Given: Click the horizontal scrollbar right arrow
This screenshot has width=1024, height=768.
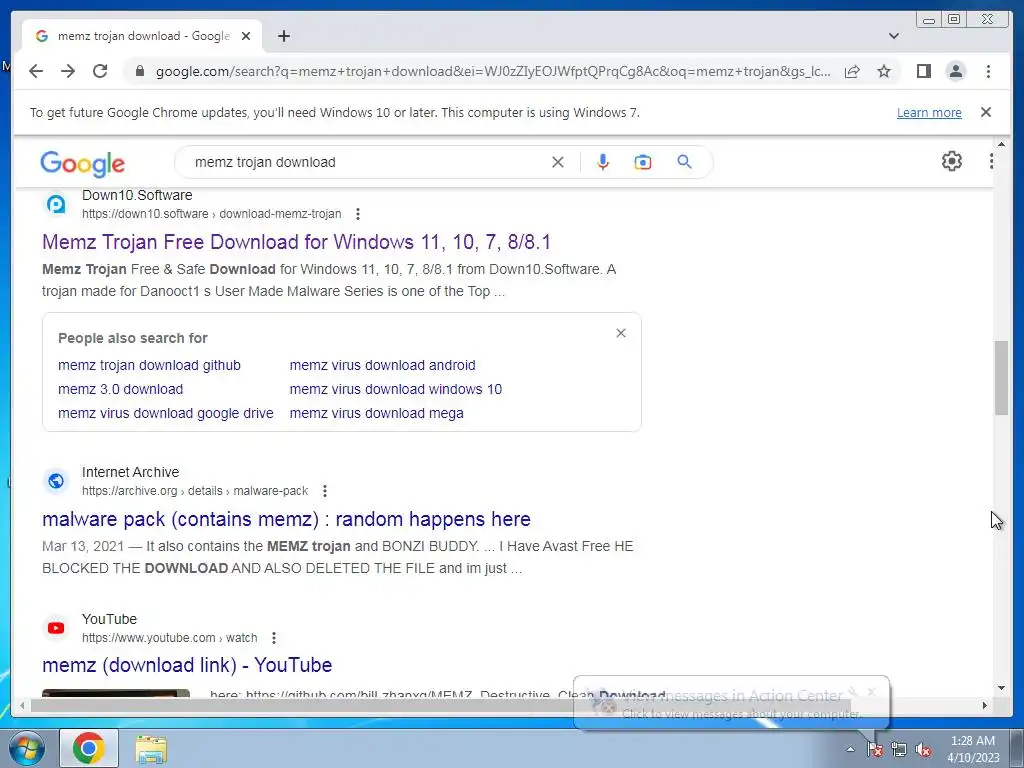Looking at the screenshot, I should tap(985, 705).
